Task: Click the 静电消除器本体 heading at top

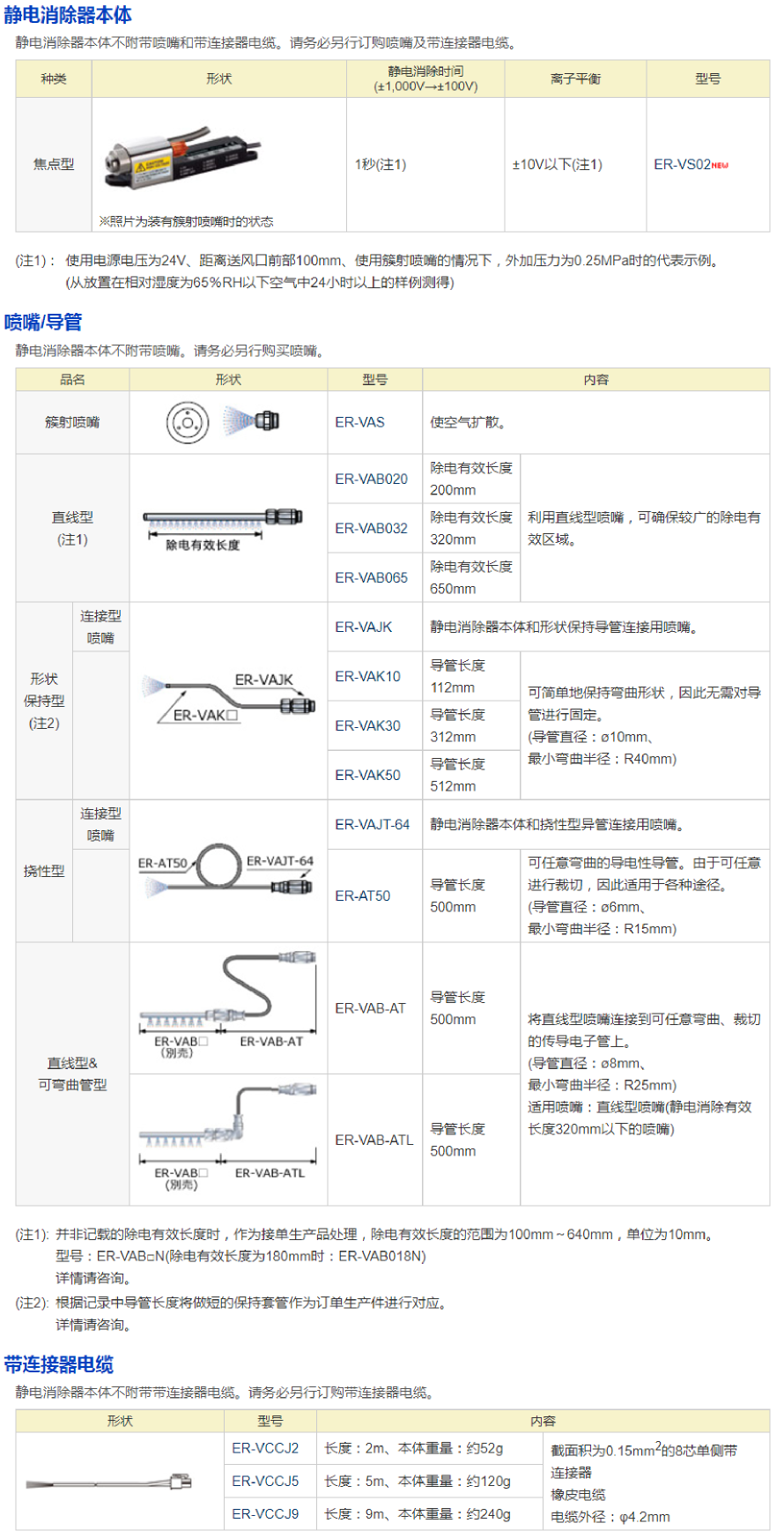Action: click(x=68, y=15)
